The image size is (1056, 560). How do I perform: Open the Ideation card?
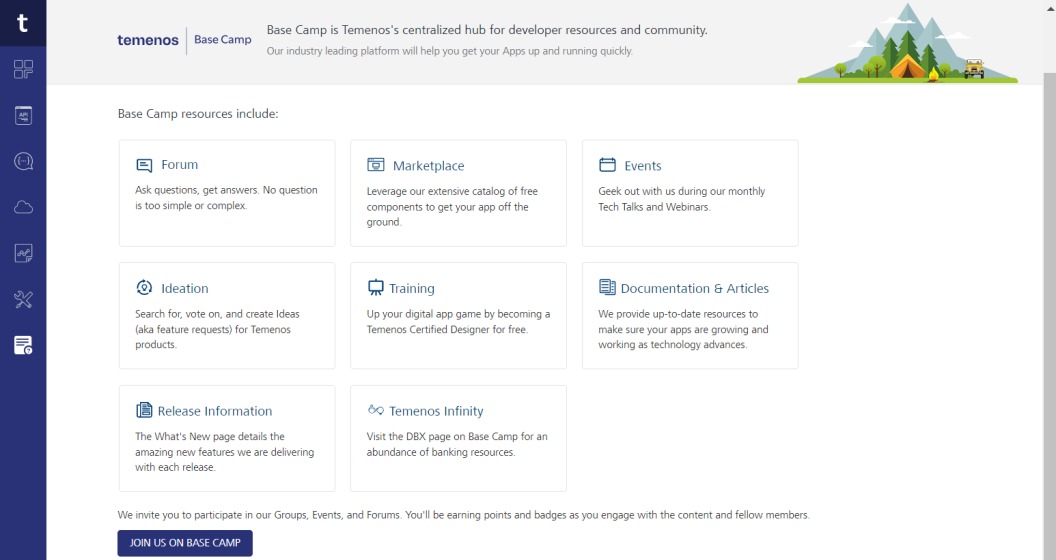(x=227, y=315)
